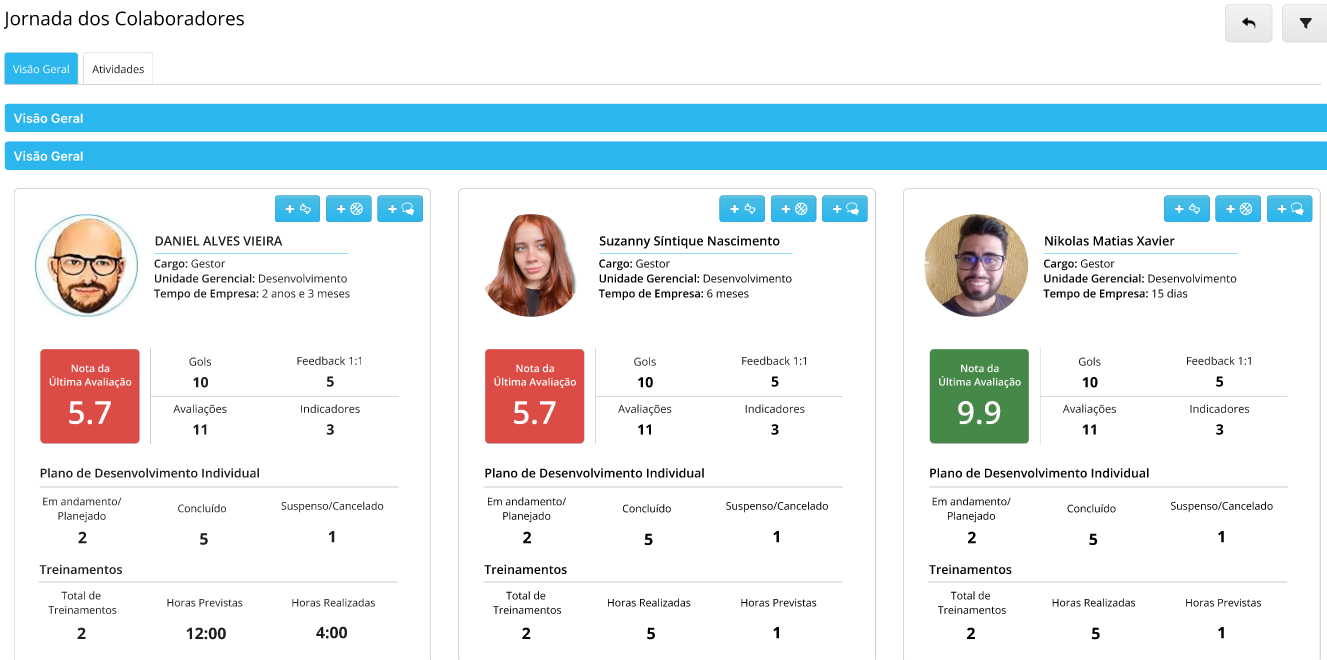The image size is (1327, 660).
Task: Click the add hand icon button on Daniel's card
Action: pyautogui.click(x=297, y=209)
